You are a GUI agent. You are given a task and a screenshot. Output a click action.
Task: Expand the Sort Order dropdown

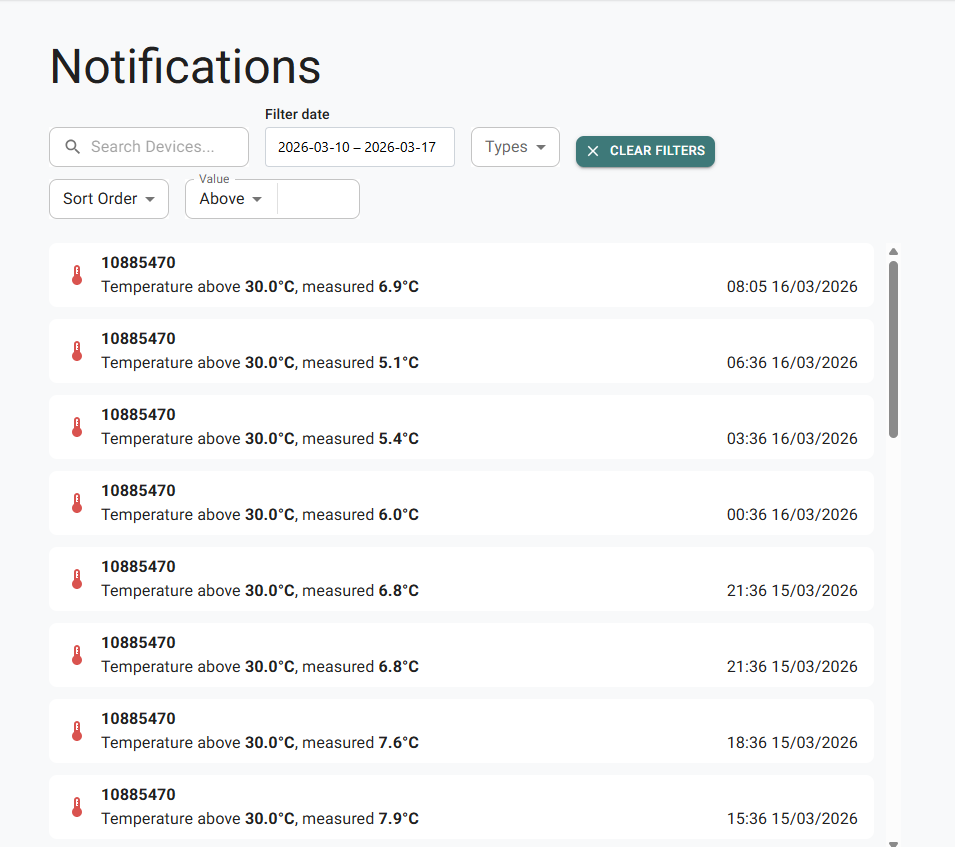109,199
